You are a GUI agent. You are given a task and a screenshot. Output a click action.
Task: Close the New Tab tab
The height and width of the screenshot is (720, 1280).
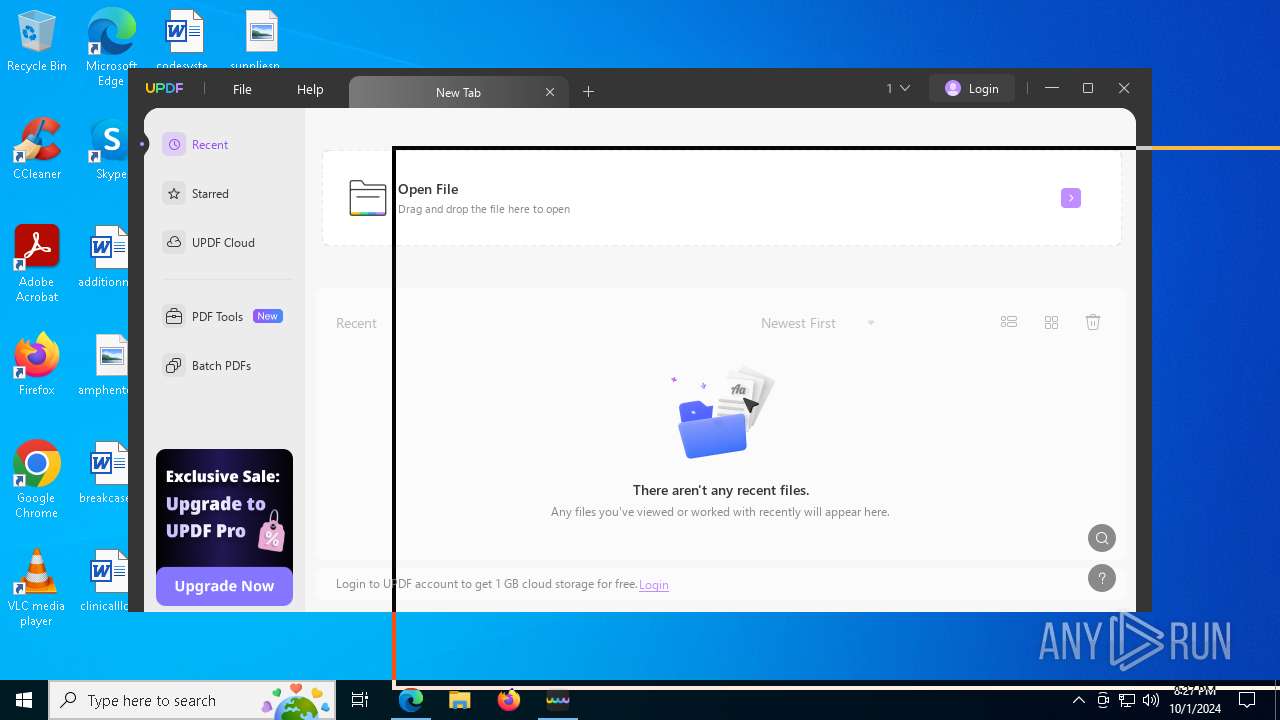[x=550, y=92]
